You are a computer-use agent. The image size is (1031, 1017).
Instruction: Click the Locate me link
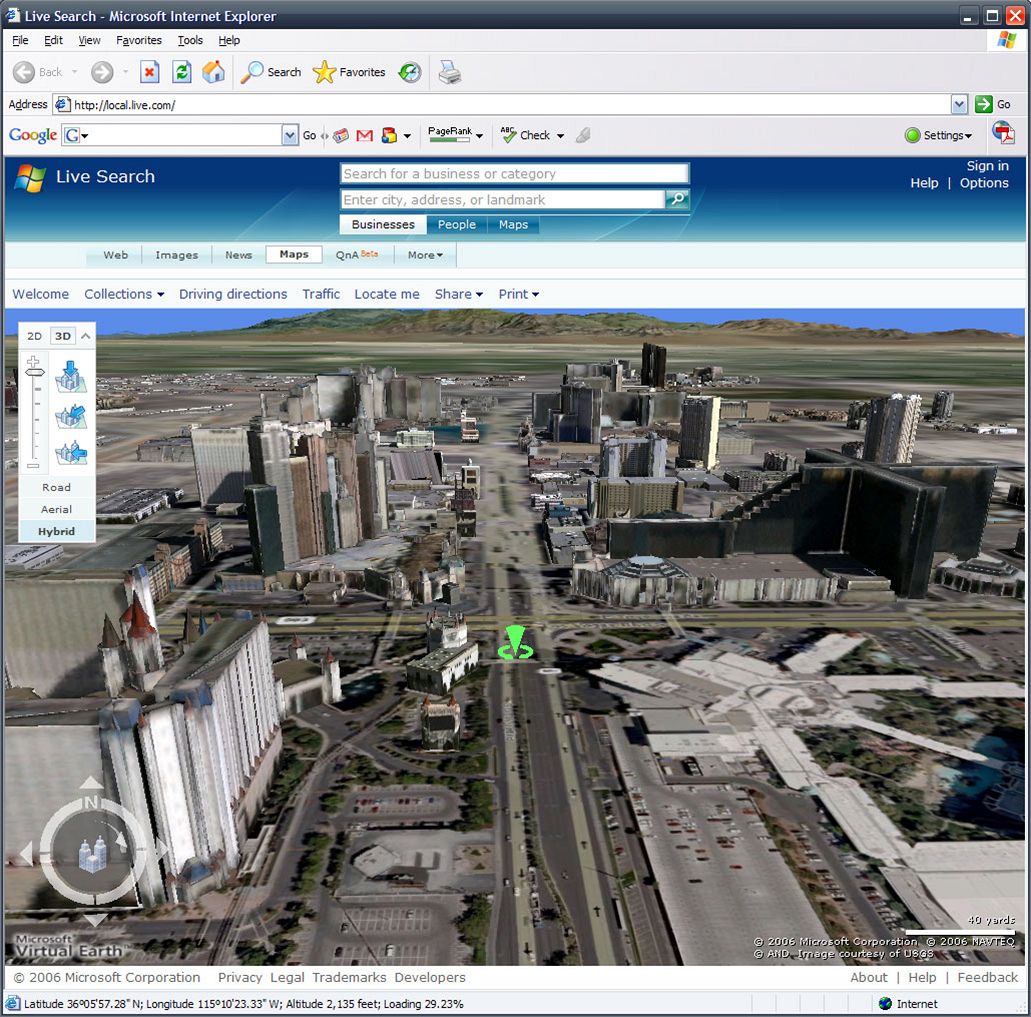coord(387,294)
